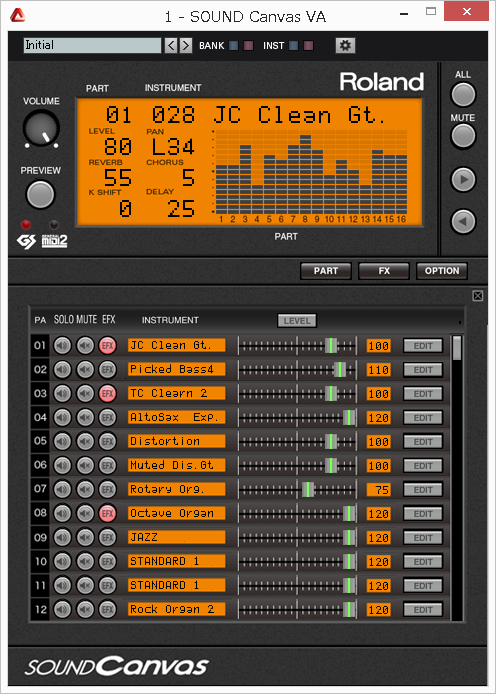
Task: Click level value 75 for part 07
Action: click(x=379, y=490)
